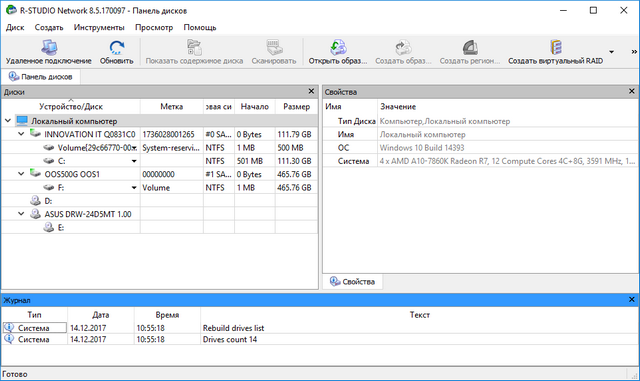Select the Drives count 14 log text
Screen dimensions: 640x381
coord(230,339)
